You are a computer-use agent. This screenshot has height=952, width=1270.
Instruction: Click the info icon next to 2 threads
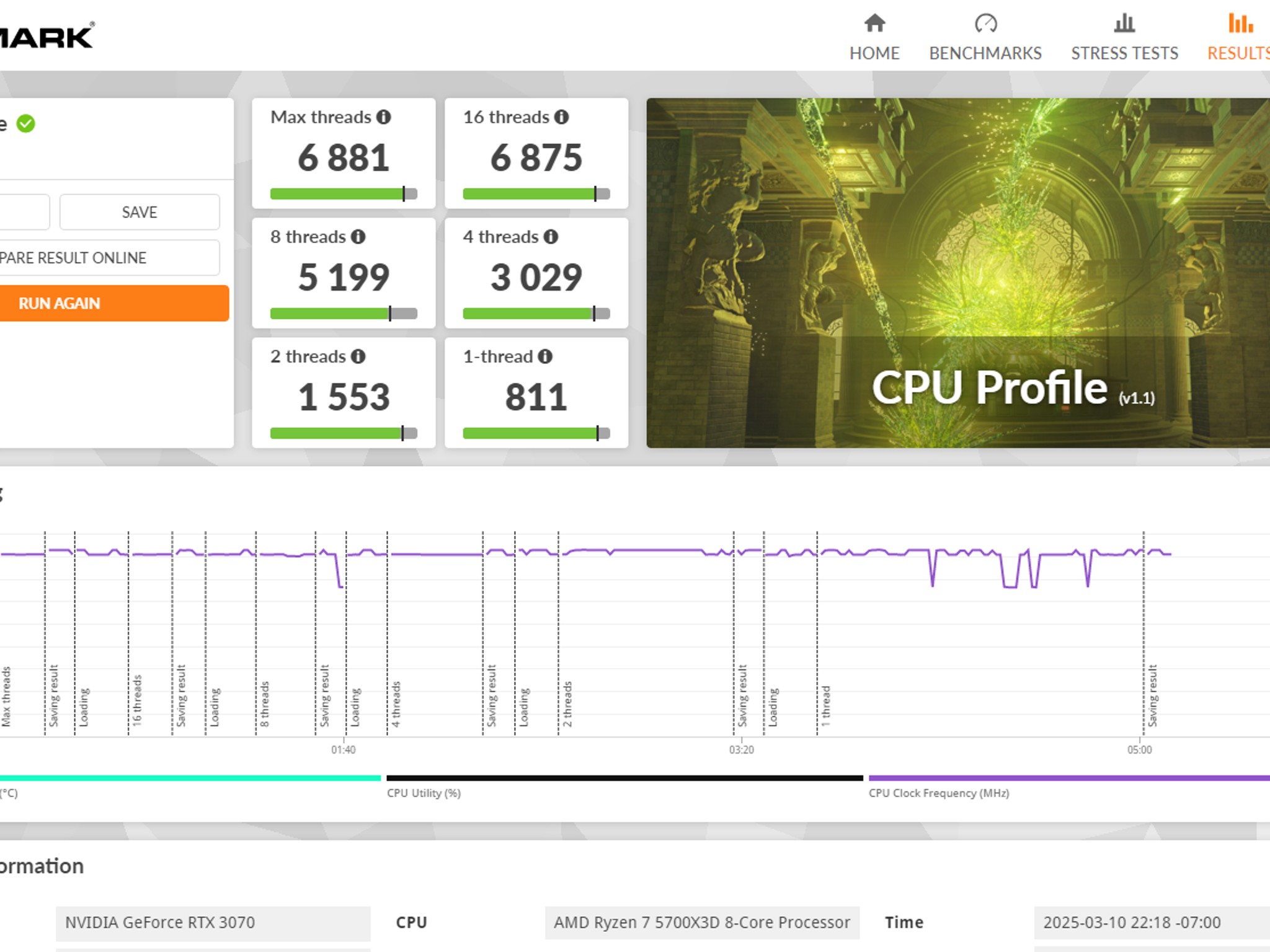358,356
